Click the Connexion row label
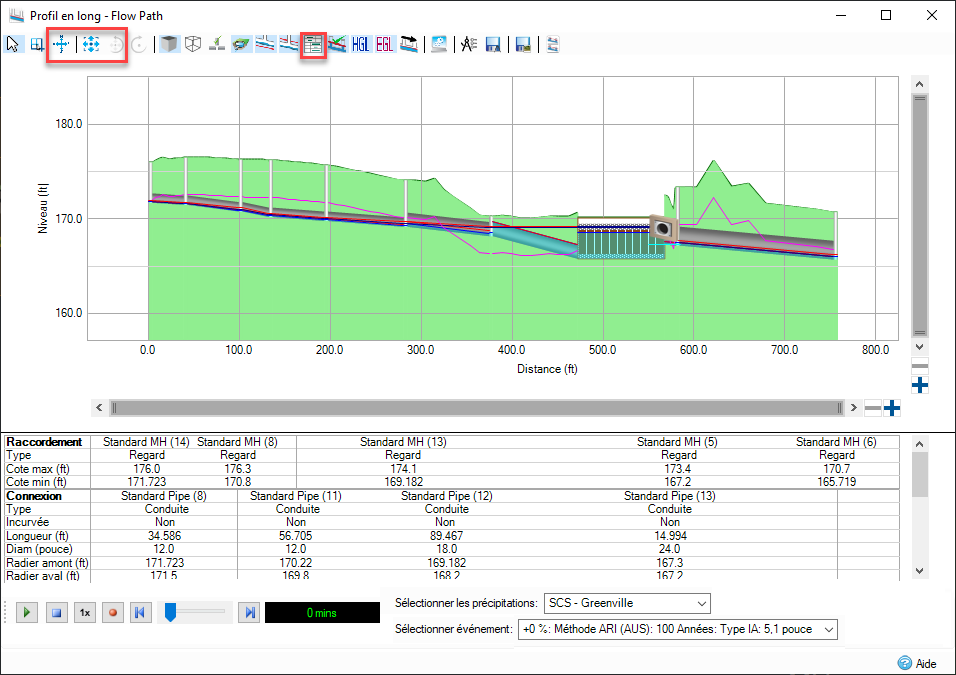The width and height of the screenshot is (956, 675). click(x=34, y=496)
